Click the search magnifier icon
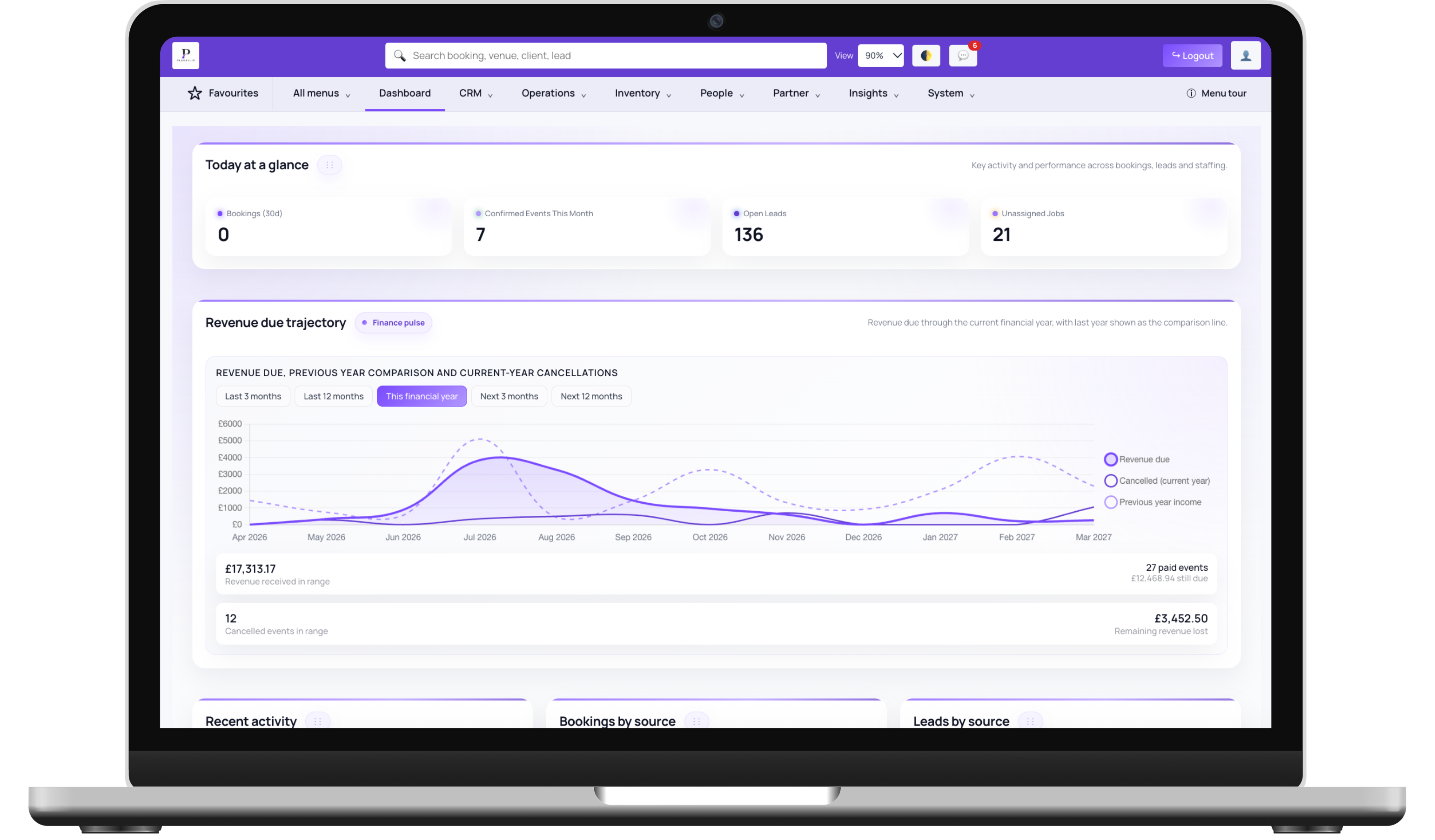The image size is (1435, 840). coord(400,56)
